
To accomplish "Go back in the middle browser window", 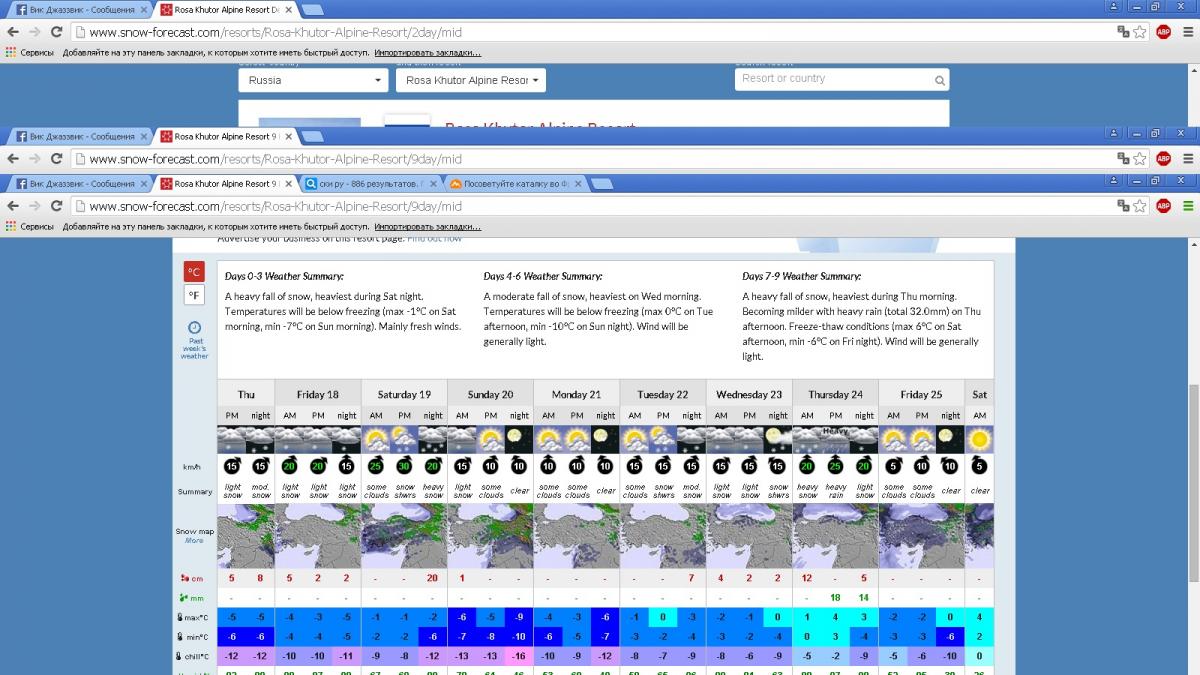I will point(12,158).
